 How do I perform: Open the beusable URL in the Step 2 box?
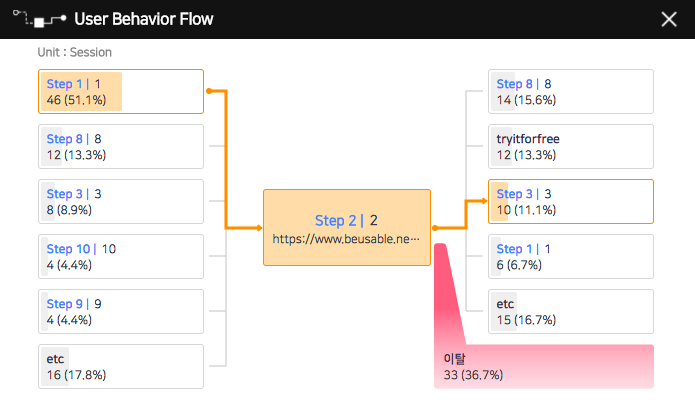pos(346,239)
